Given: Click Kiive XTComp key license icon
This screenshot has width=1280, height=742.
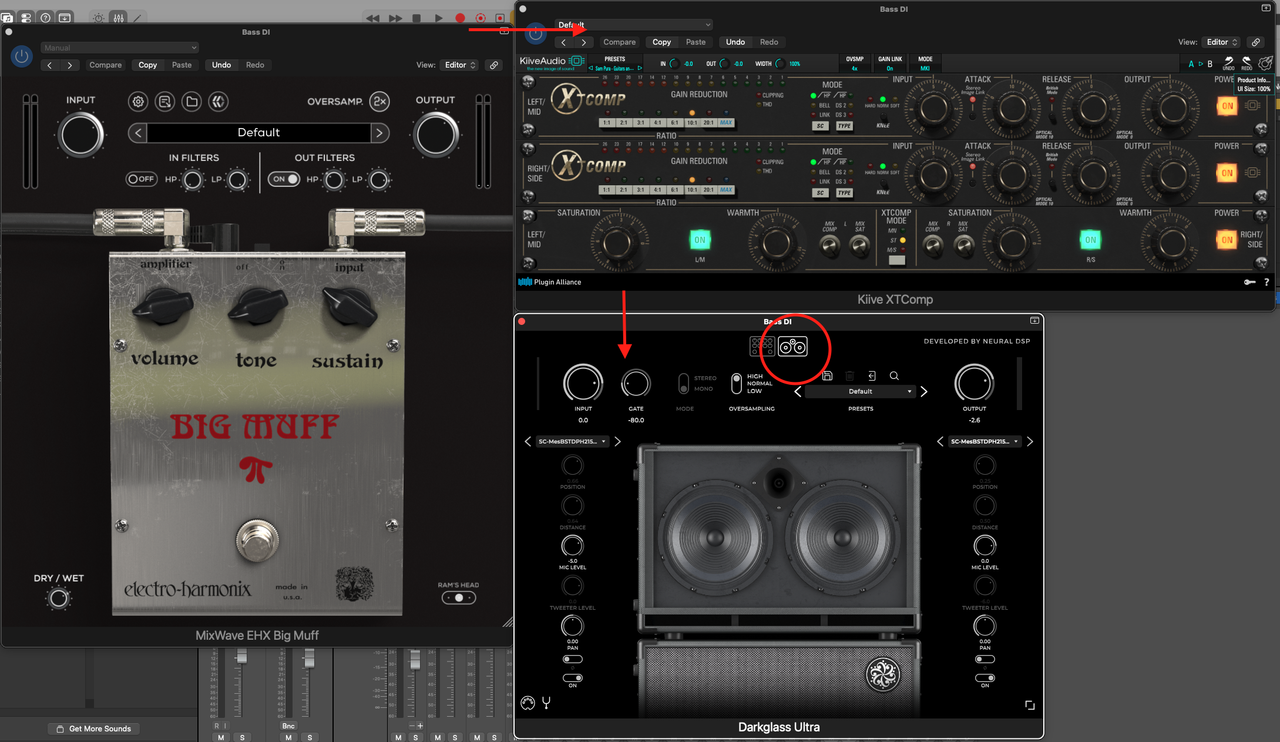Looking at the screenshot, I should click(1249, 282).
